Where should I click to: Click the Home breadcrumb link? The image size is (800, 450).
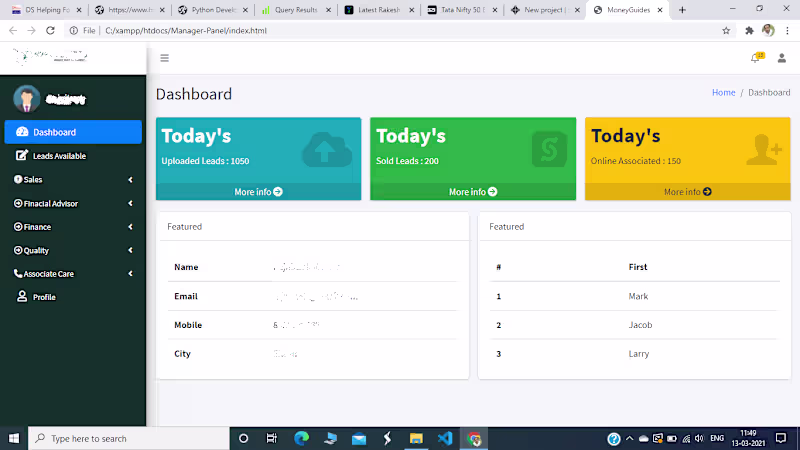pos(723,92)
